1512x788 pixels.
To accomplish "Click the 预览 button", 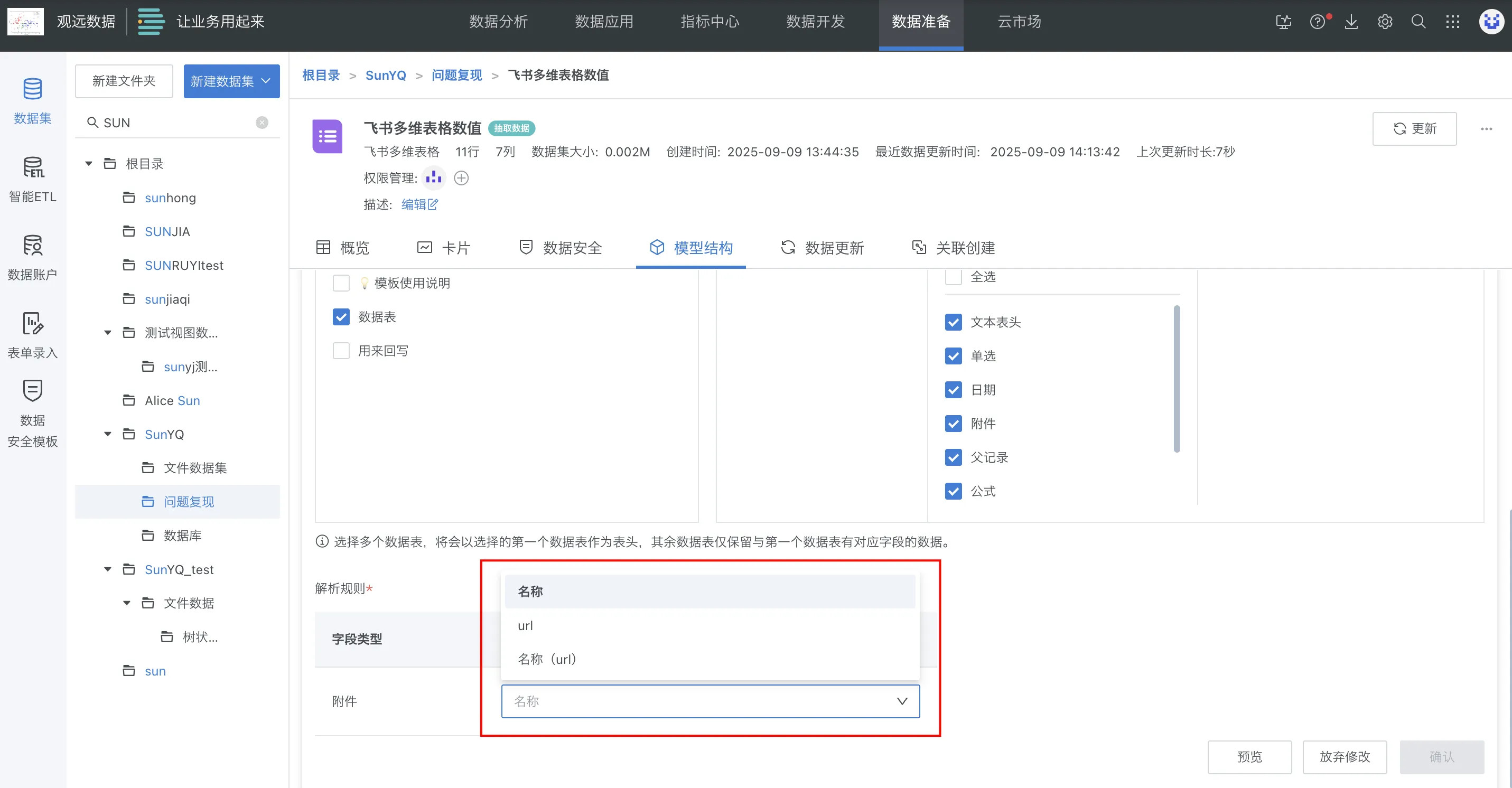I will [x=1249, y=757].
